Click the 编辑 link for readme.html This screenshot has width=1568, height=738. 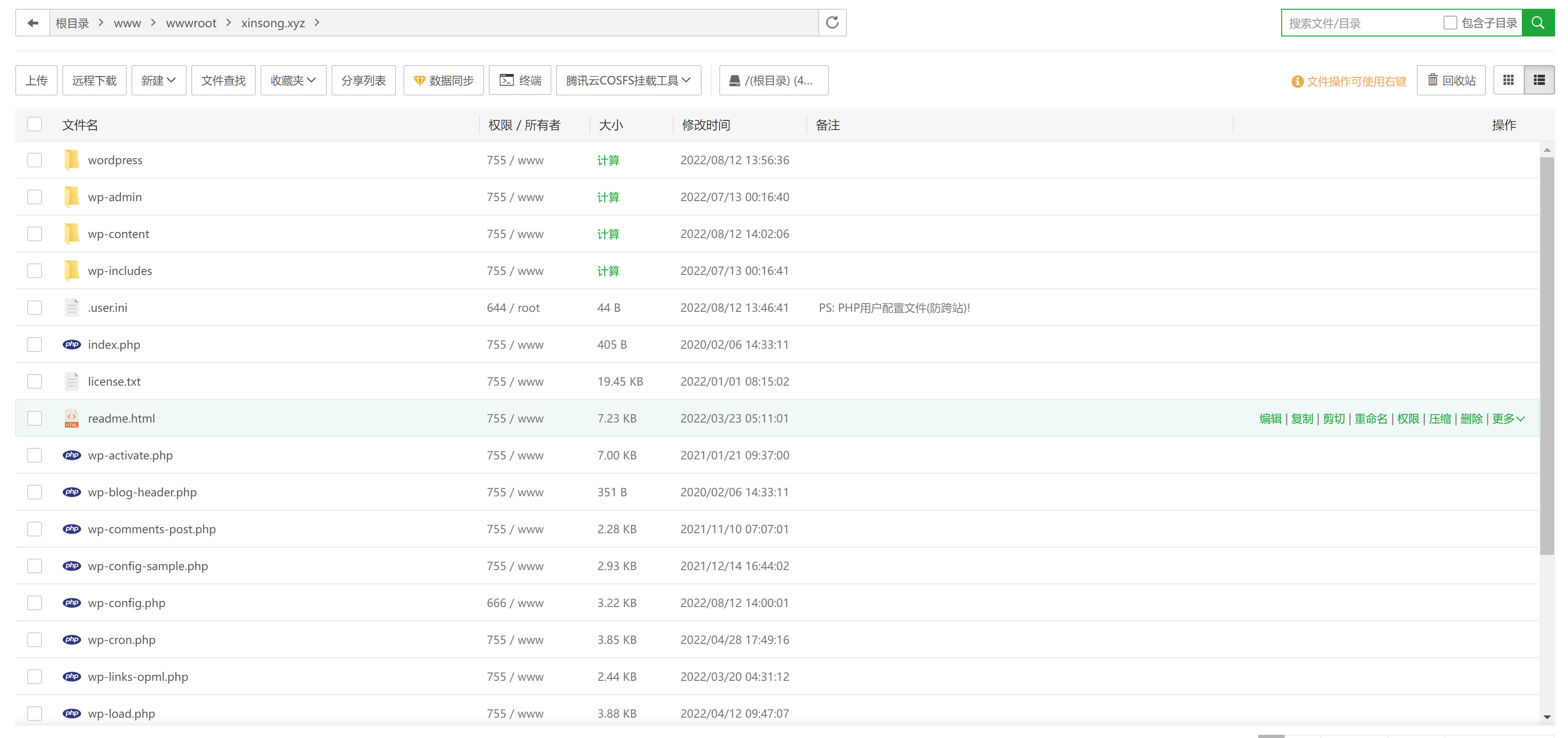pos(1270,418)
